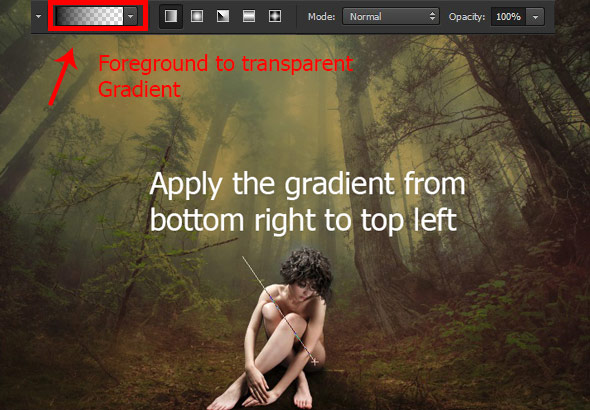
Task: Click the Opacity label
Action: (x=467, y=17)
